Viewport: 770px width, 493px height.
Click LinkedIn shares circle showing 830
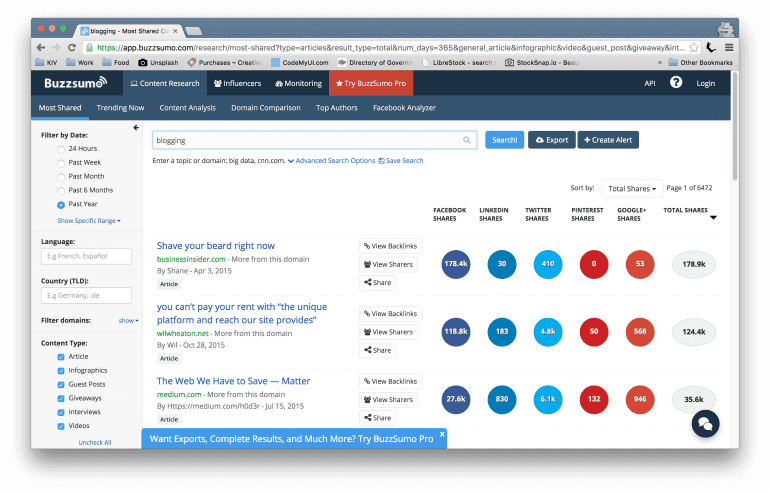point(502,399)
